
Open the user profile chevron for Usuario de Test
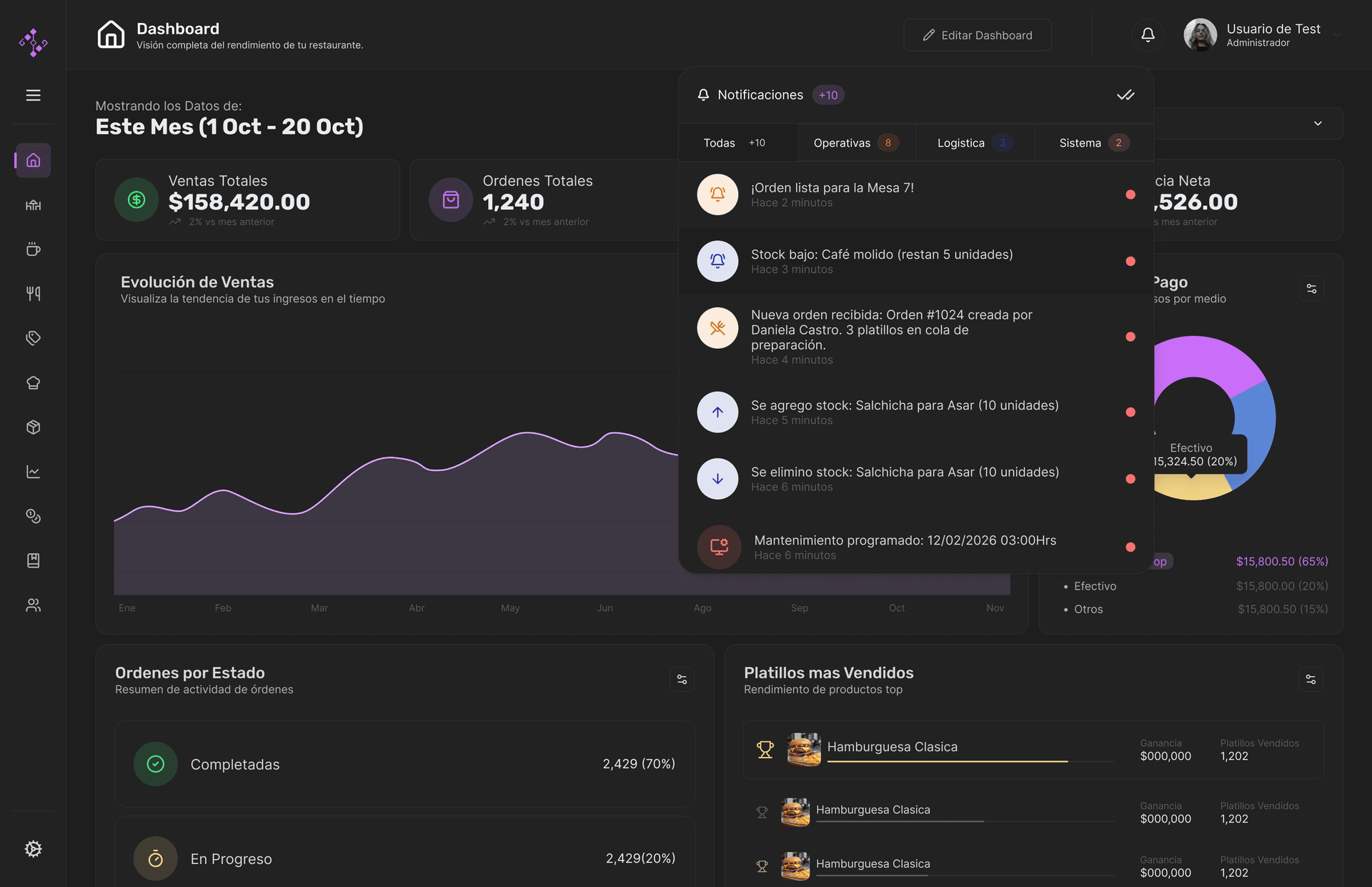pos(1338,34)
